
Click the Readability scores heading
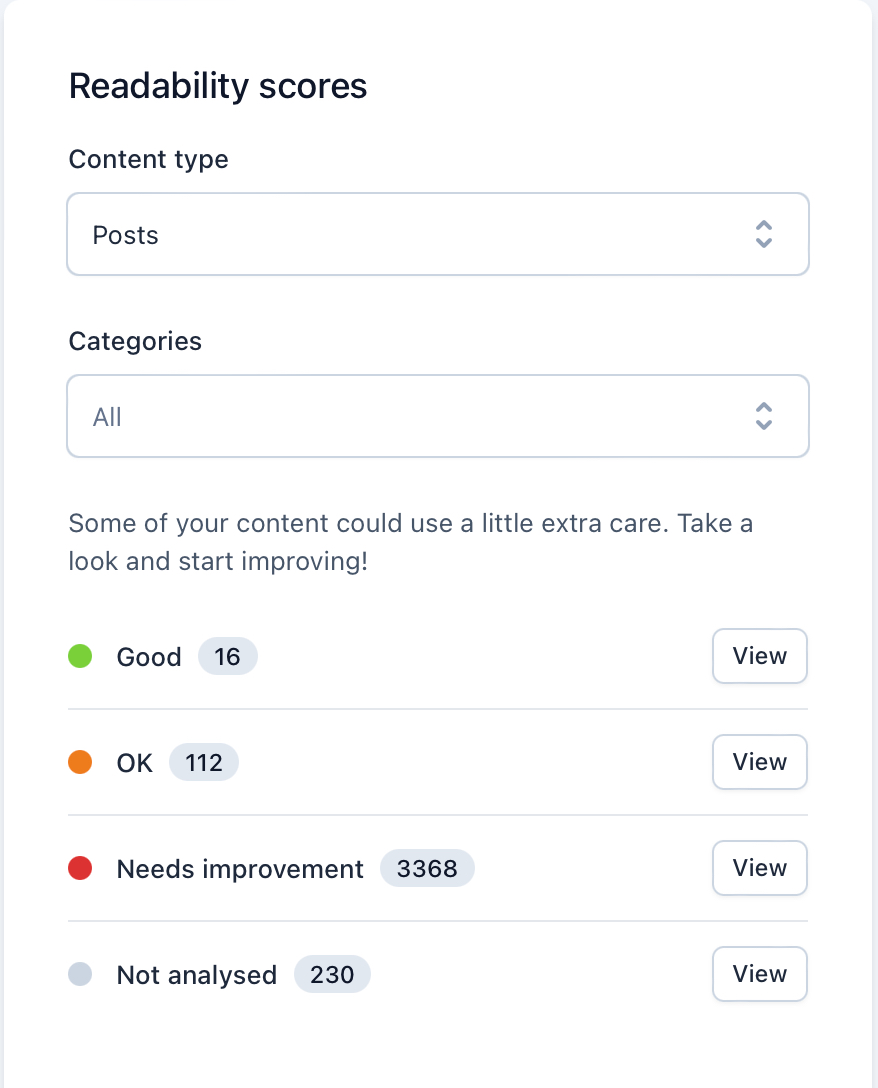pyautogui.click(x=218, y=87)
